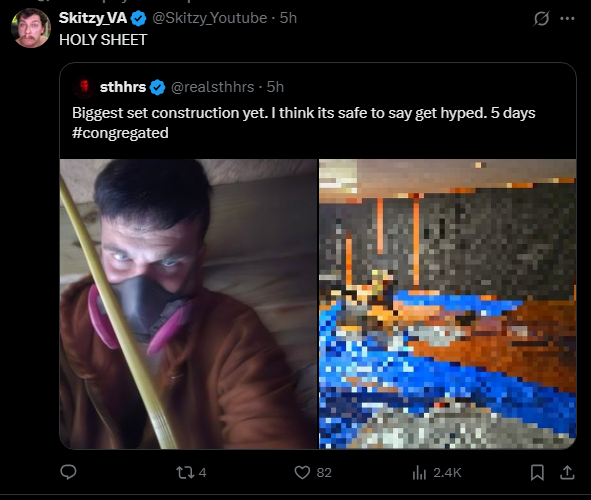Open the #congregated hashtag

[120, 133]
